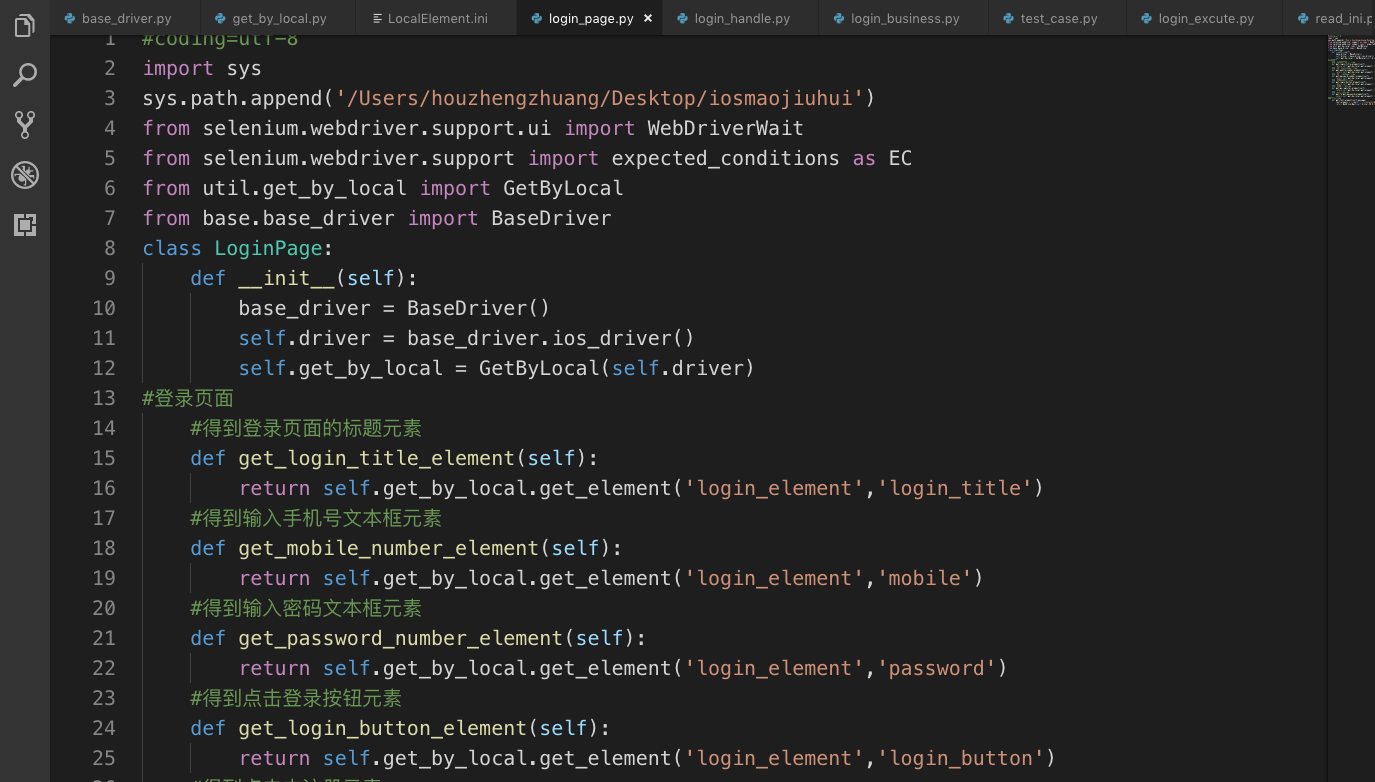Open the Extensions view in activity bar

25,225
